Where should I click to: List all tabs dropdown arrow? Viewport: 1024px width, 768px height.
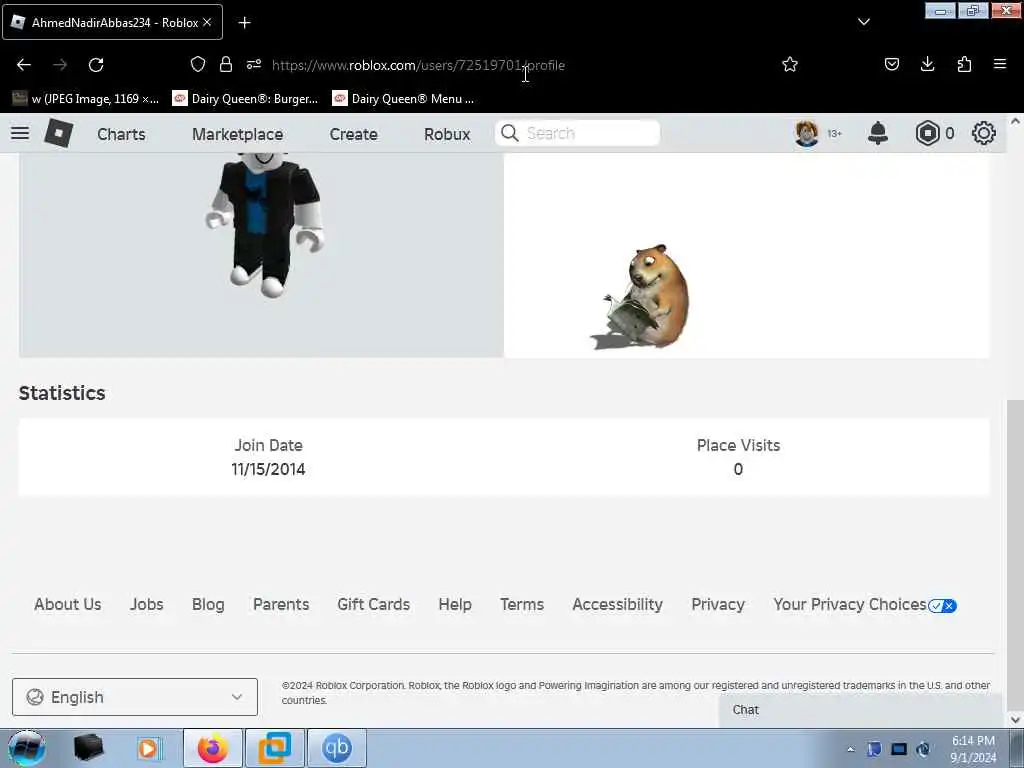863,22
